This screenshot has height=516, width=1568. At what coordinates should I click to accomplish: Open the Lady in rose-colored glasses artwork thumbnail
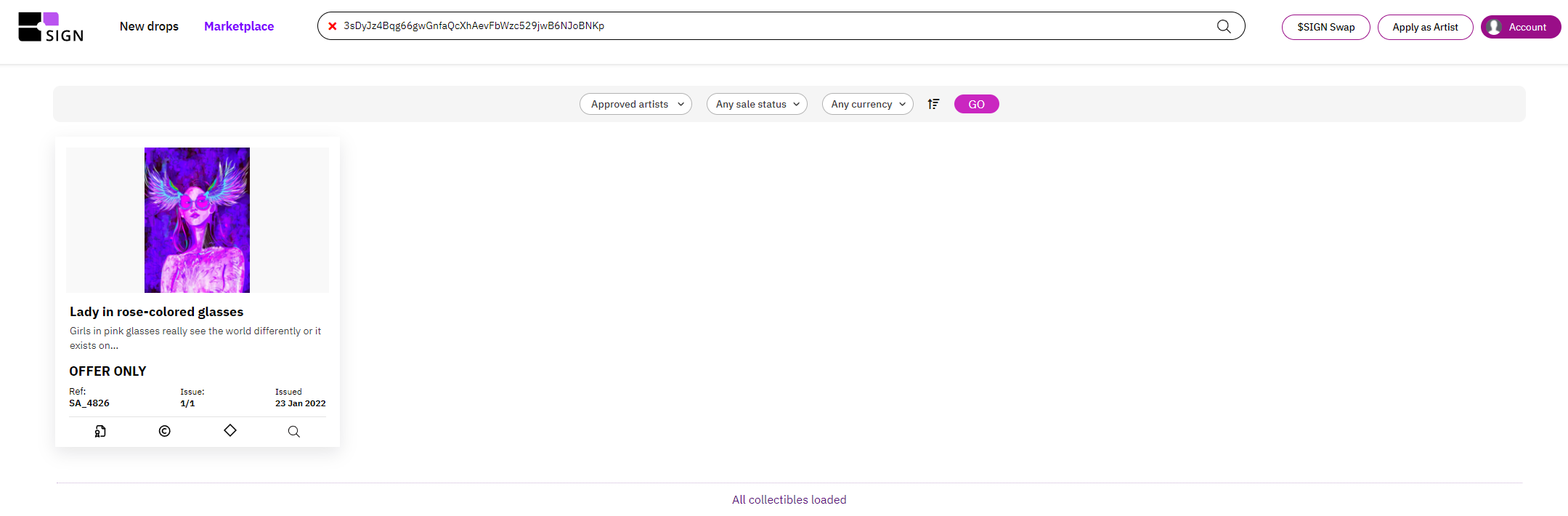(x=197, y=220)
